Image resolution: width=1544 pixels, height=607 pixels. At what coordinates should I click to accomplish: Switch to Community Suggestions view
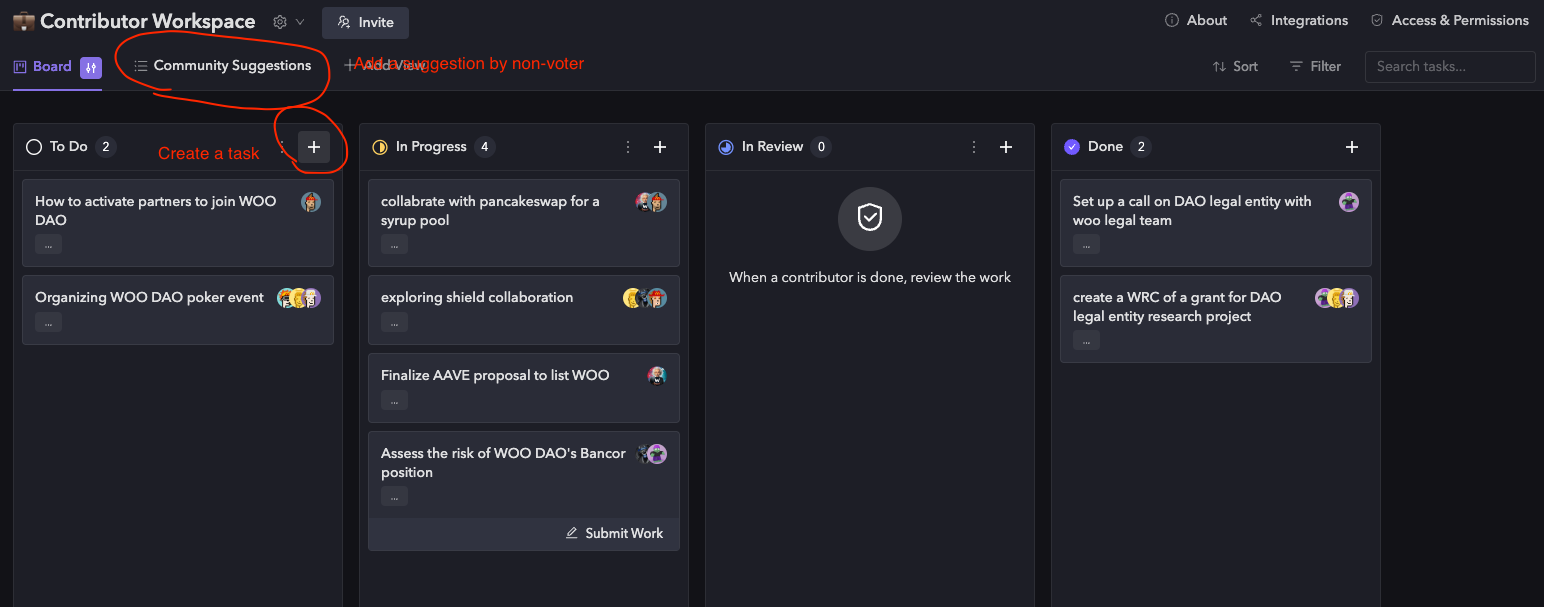[x=223, y=66]
